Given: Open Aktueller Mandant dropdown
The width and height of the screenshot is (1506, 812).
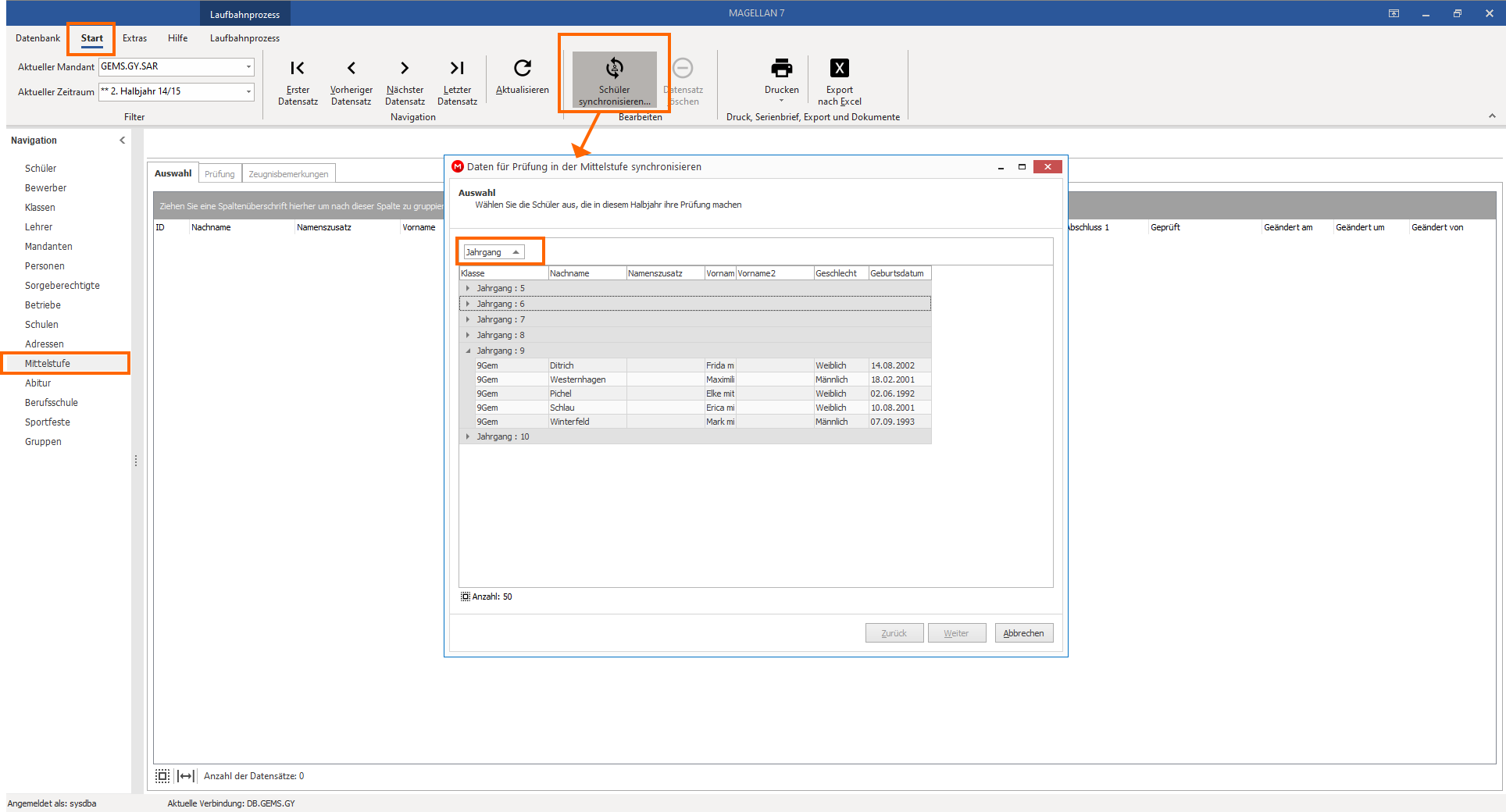Looking at the screenshot, I should click(249, 67).
